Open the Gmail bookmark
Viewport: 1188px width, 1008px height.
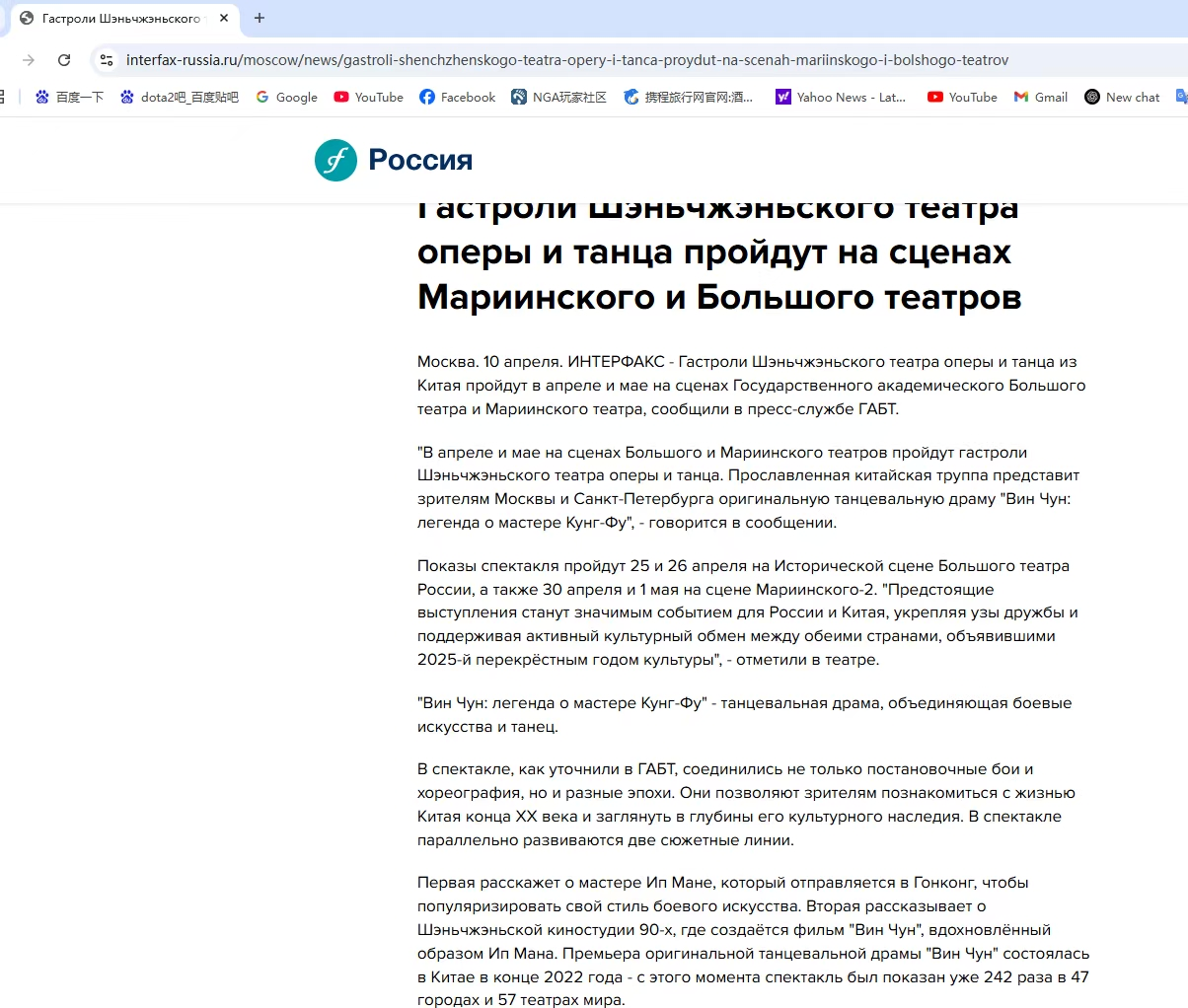pyautogui.click(x=1041, y=97)
